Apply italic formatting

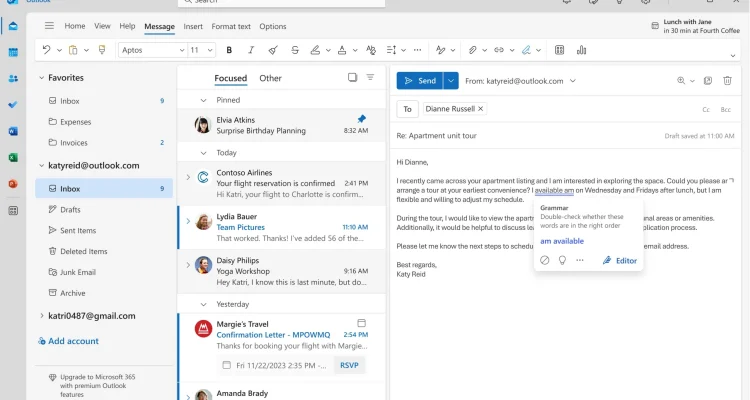coord(251,50)
